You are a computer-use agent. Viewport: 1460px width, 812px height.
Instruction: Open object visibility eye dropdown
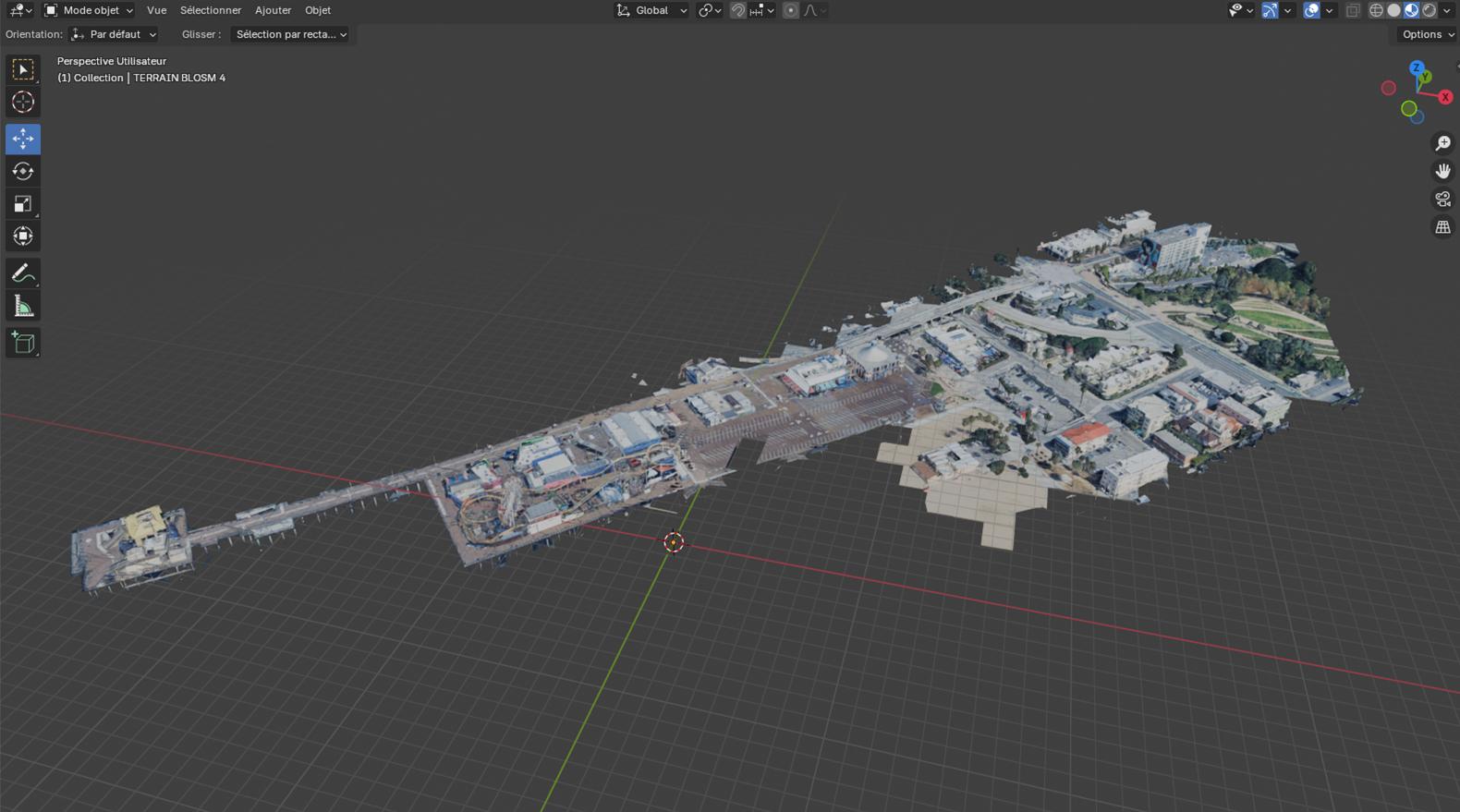click(1241, 10)
